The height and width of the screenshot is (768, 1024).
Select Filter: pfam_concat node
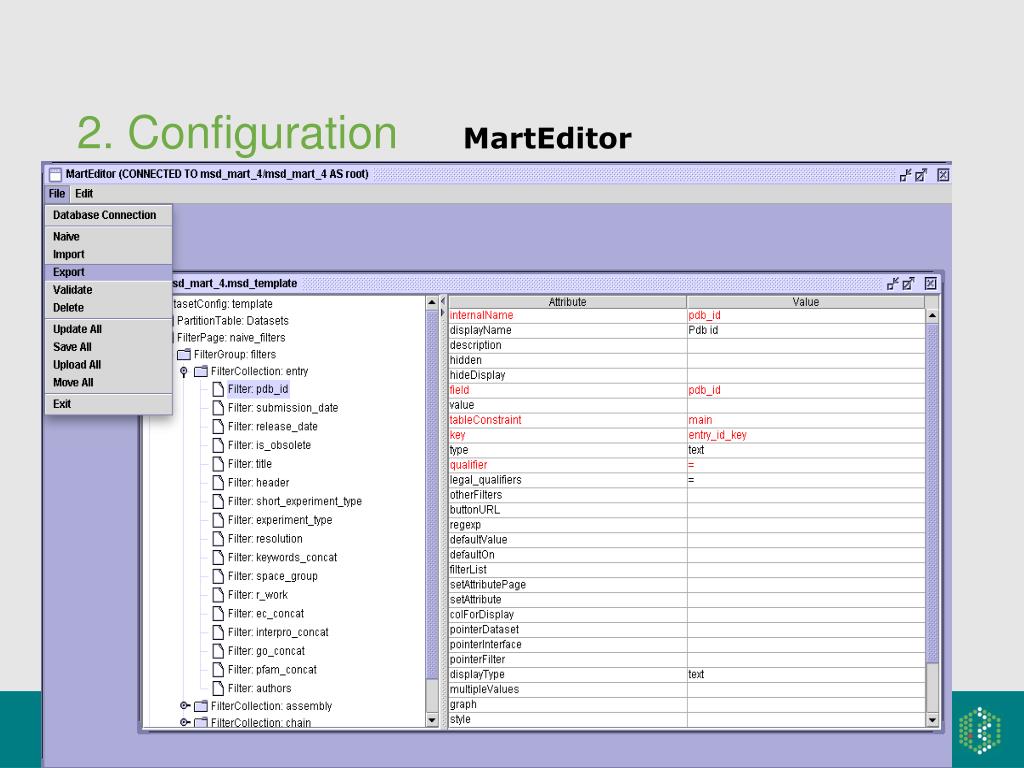pos(272,670)
